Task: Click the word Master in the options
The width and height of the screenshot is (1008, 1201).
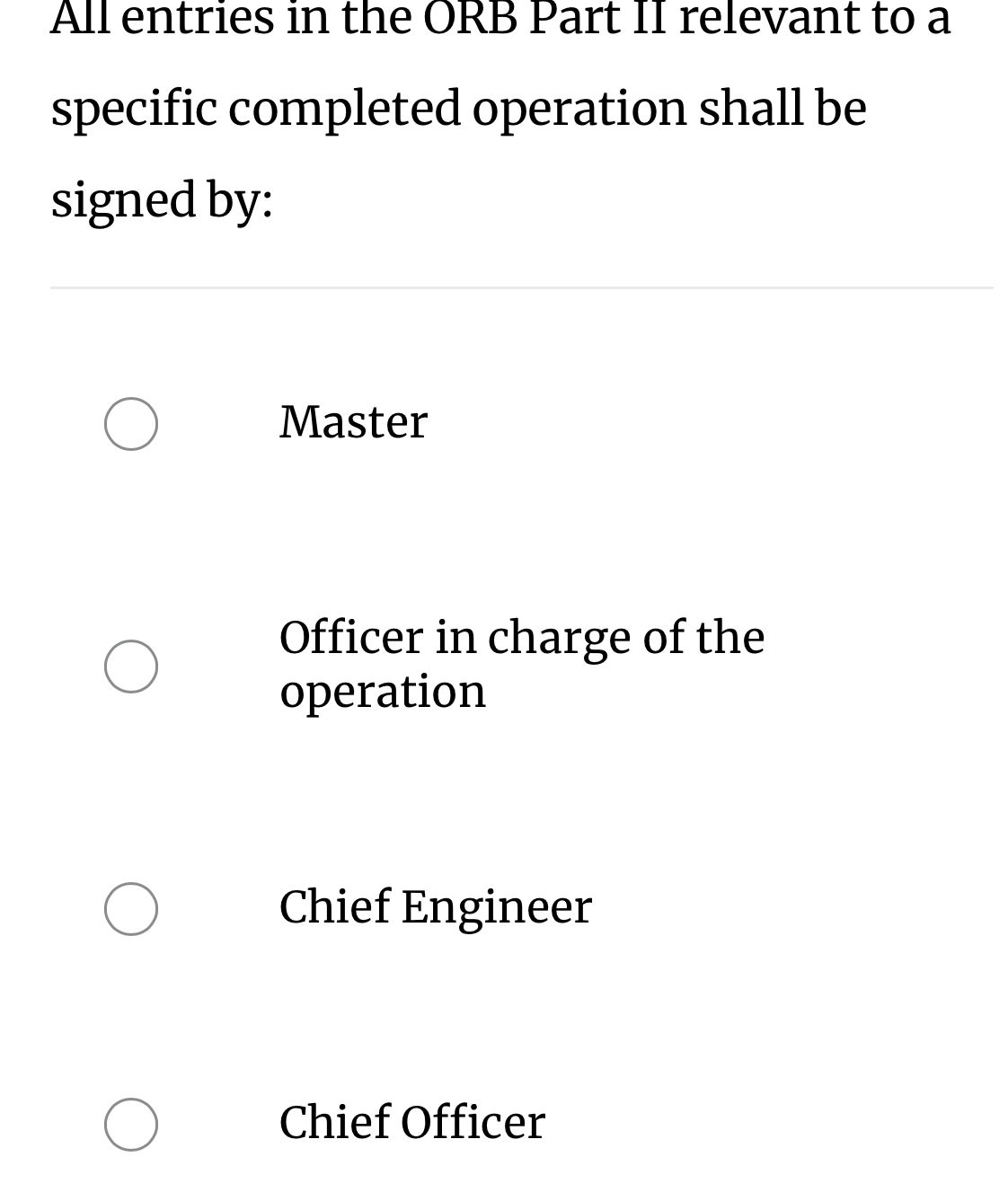Action: 354,420
